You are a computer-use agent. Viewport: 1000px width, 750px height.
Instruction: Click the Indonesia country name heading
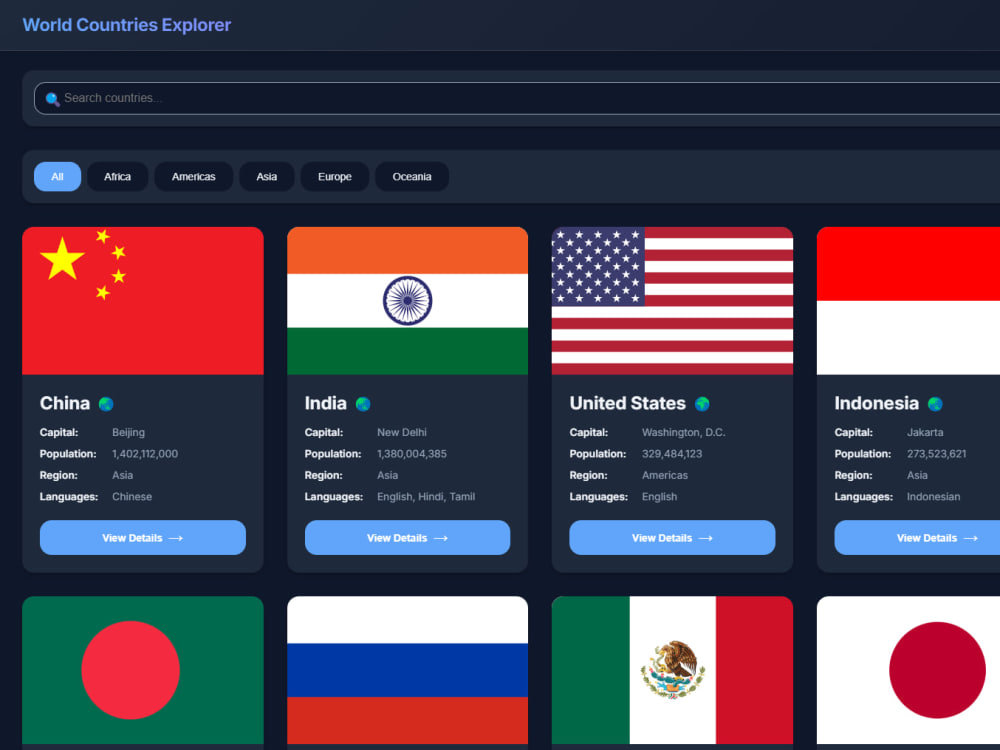point(876,403)
